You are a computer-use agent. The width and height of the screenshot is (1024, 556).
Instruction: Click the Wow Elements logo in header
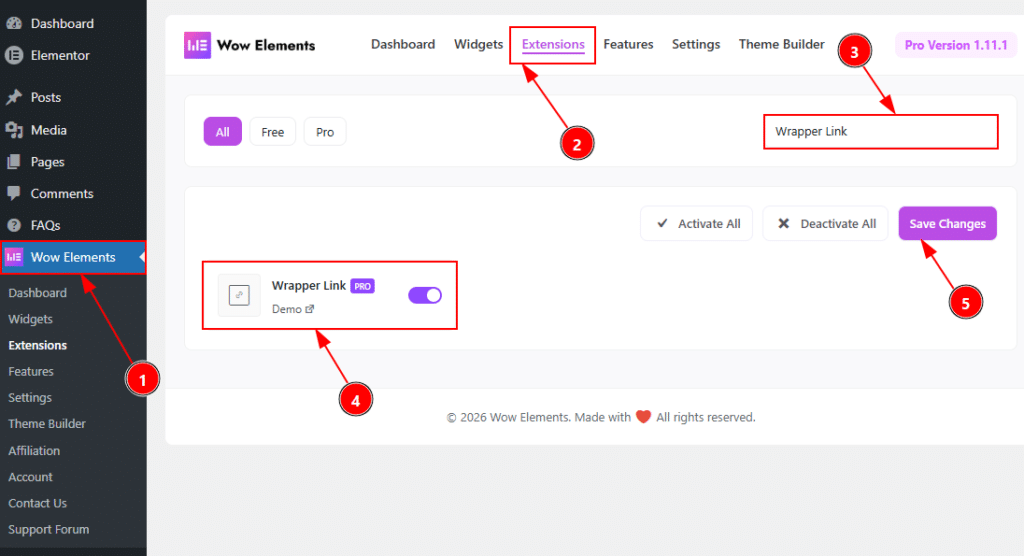[x=197, y=45]
